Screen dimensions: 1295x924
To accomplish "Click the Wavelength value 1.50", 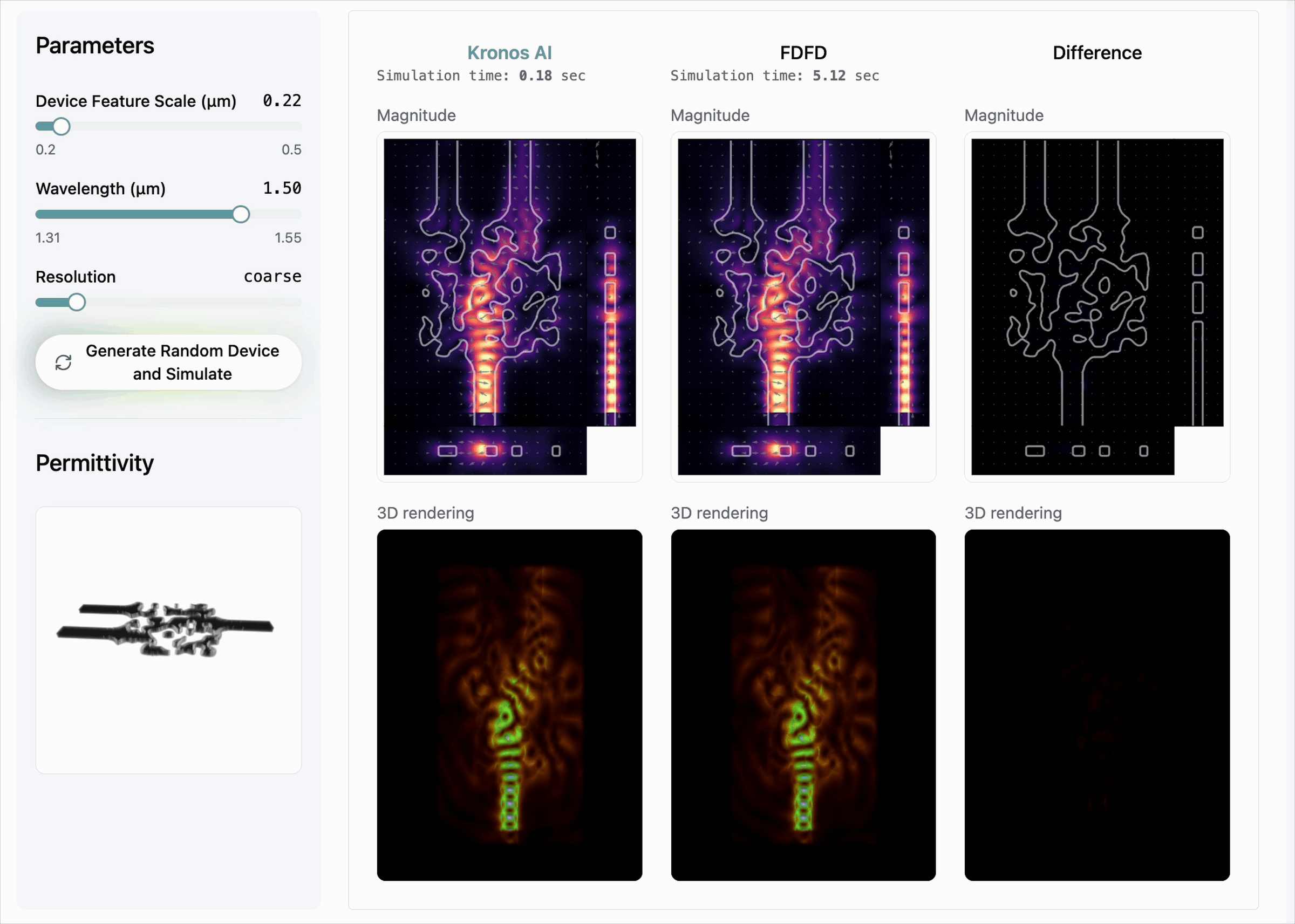I will pyautogui.click(x=282, y=188).
